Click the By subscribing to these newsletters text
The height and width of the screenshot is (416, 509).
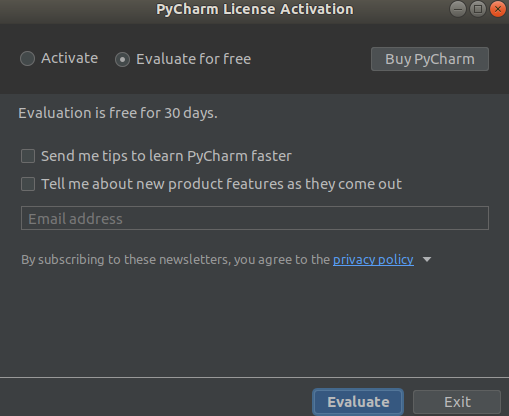(176, 260)
